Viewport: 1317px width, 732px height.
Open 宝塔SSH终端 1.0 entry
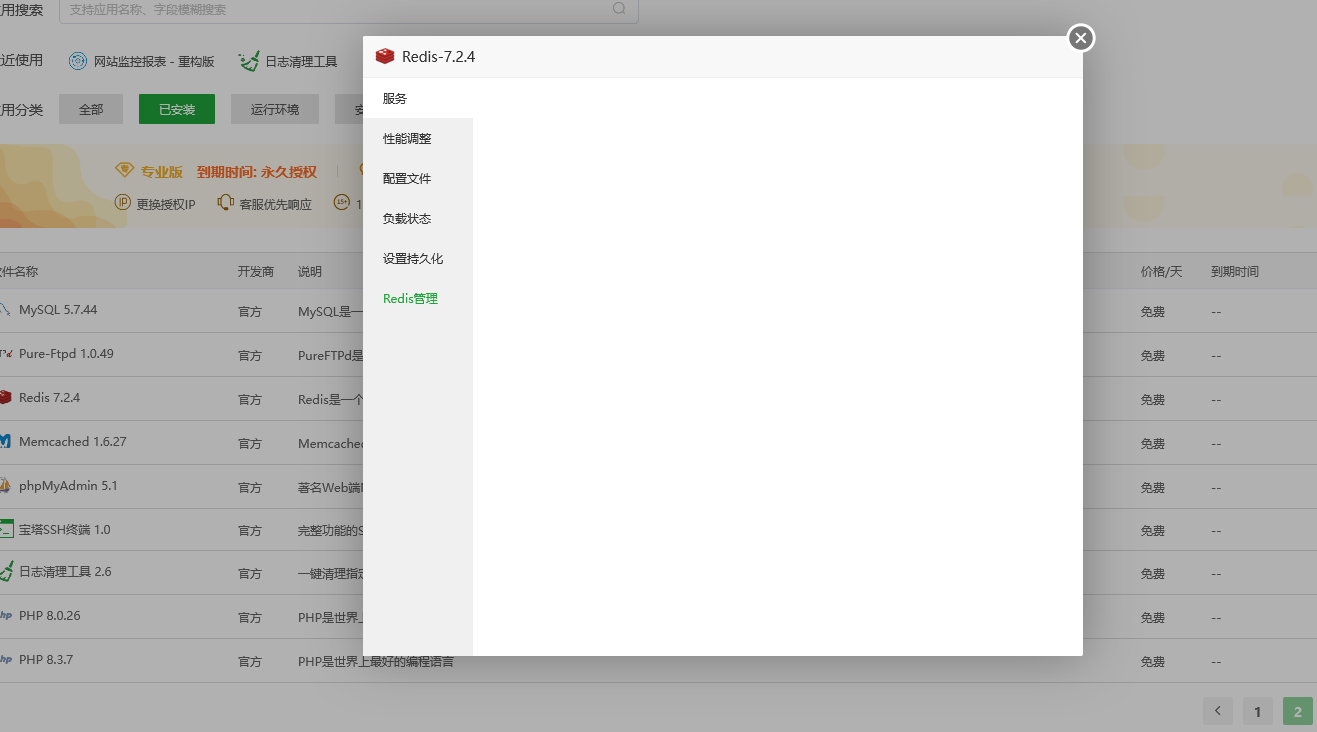pyautogui.click(x=65, y=530)
